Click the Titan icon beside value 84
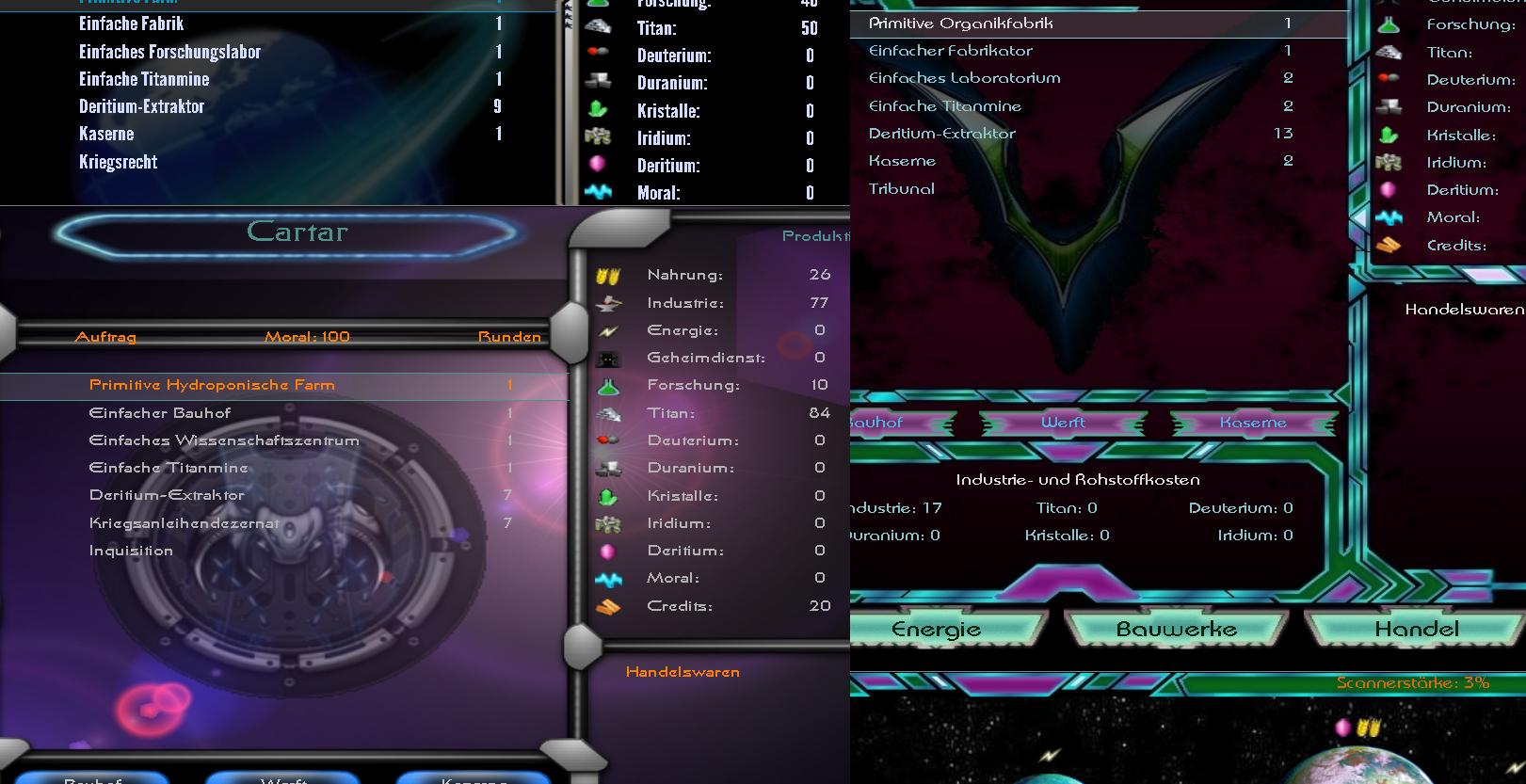This screenshot has height=784, width=1526. [x=608, y=413]
